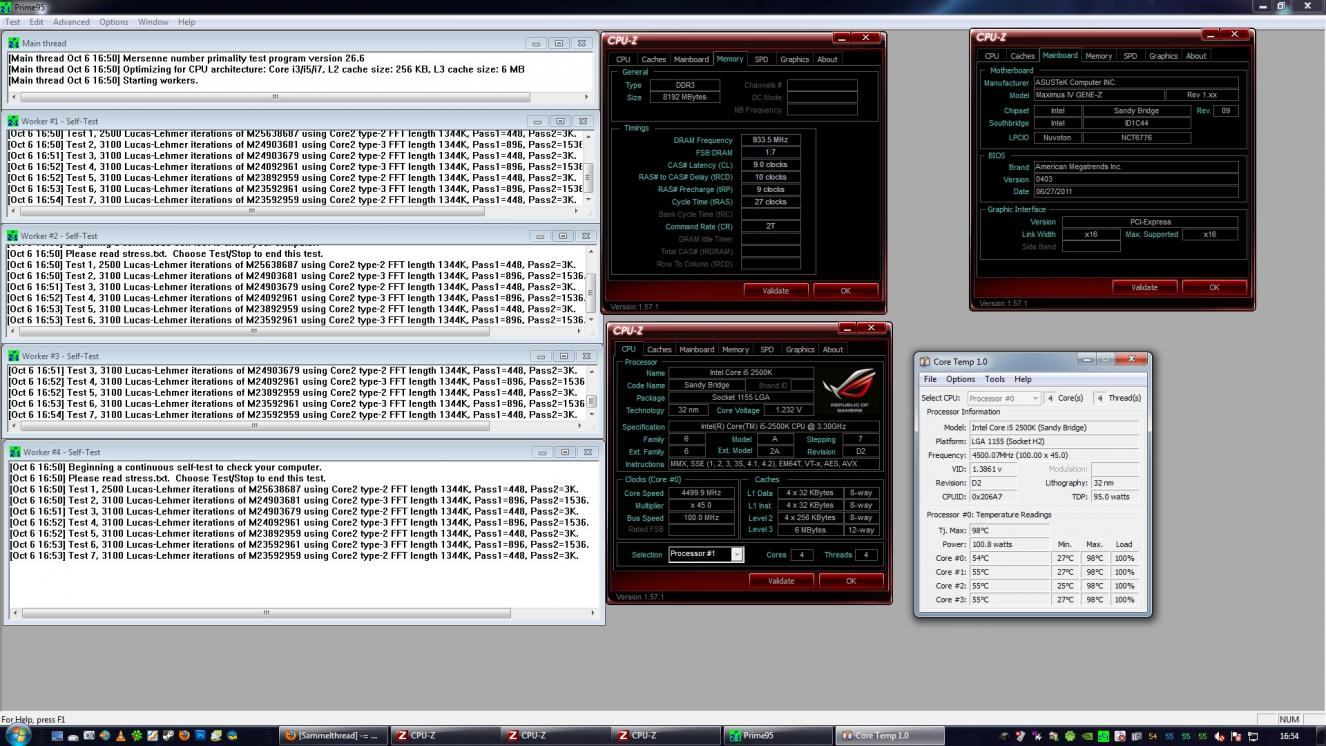Viewport: 1326px width, 746px height.
Task: Launch Photoshop from quick launch Ps icon
Action: coord(200,736)
